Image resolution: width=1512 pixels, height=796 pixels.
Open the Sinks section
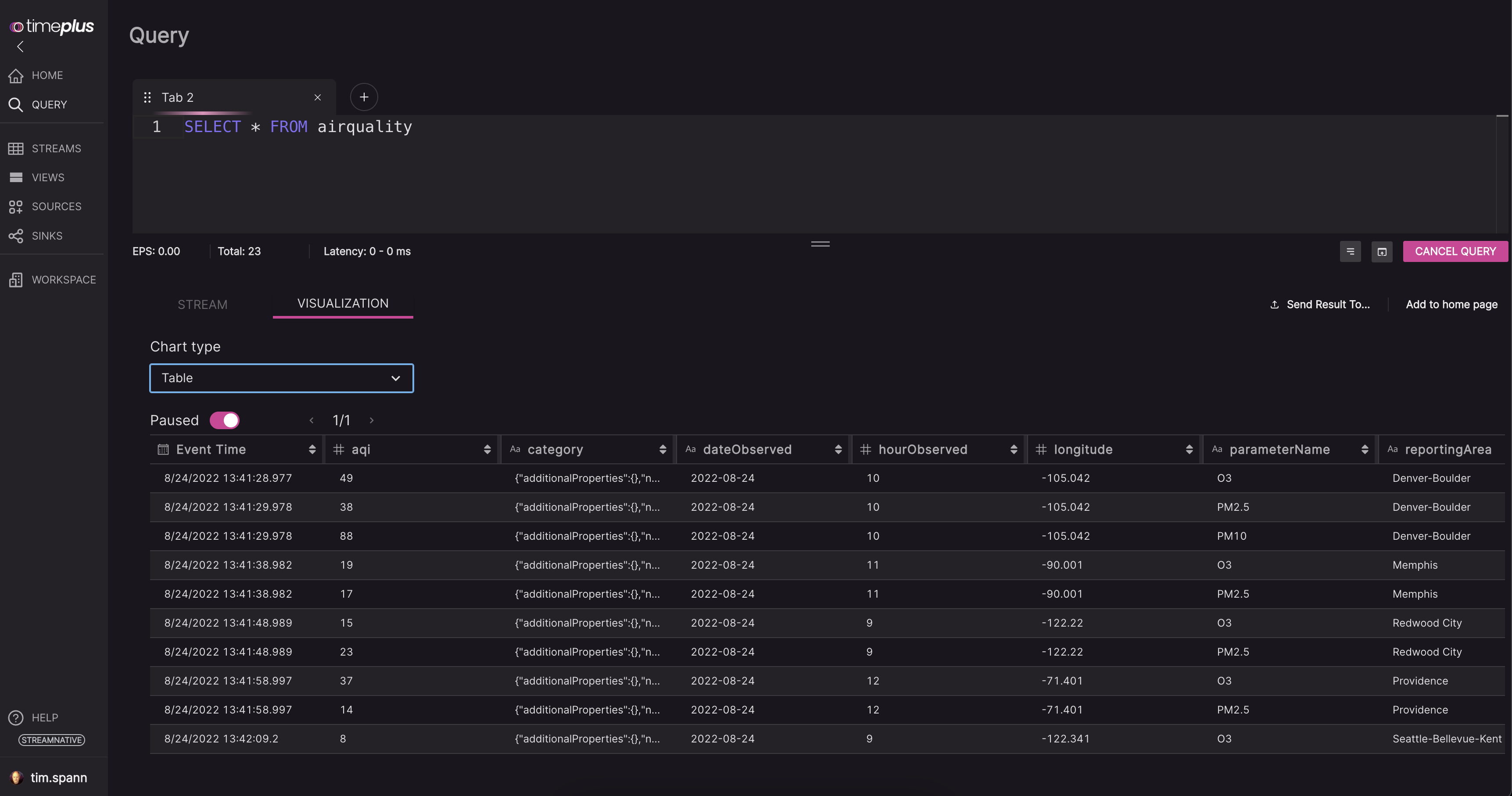[x=47, y=236]
